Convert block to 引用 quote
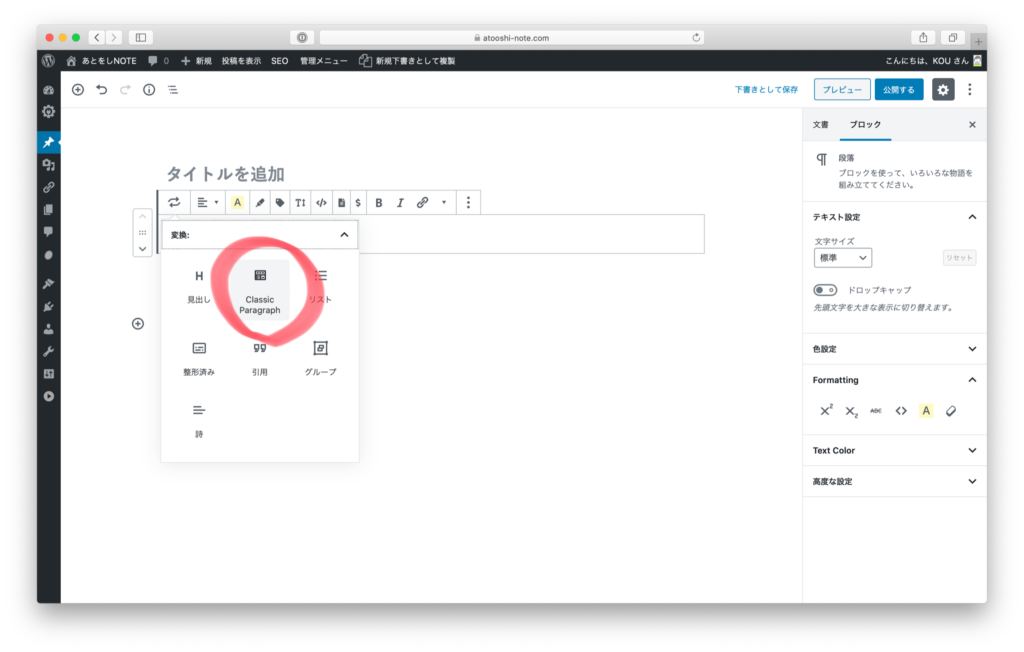Viewport: 1024px width, 652px height. [260, 358]
